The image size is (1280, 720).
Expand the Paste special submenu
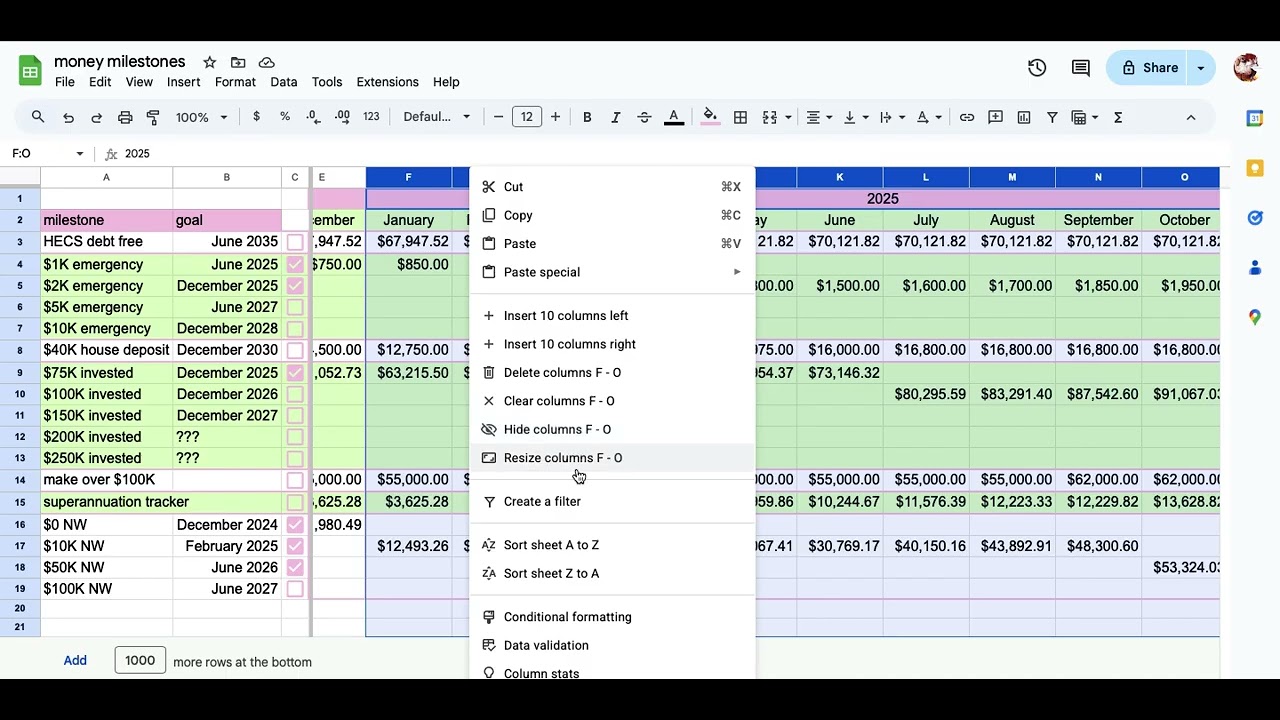(x=612, y=272)
